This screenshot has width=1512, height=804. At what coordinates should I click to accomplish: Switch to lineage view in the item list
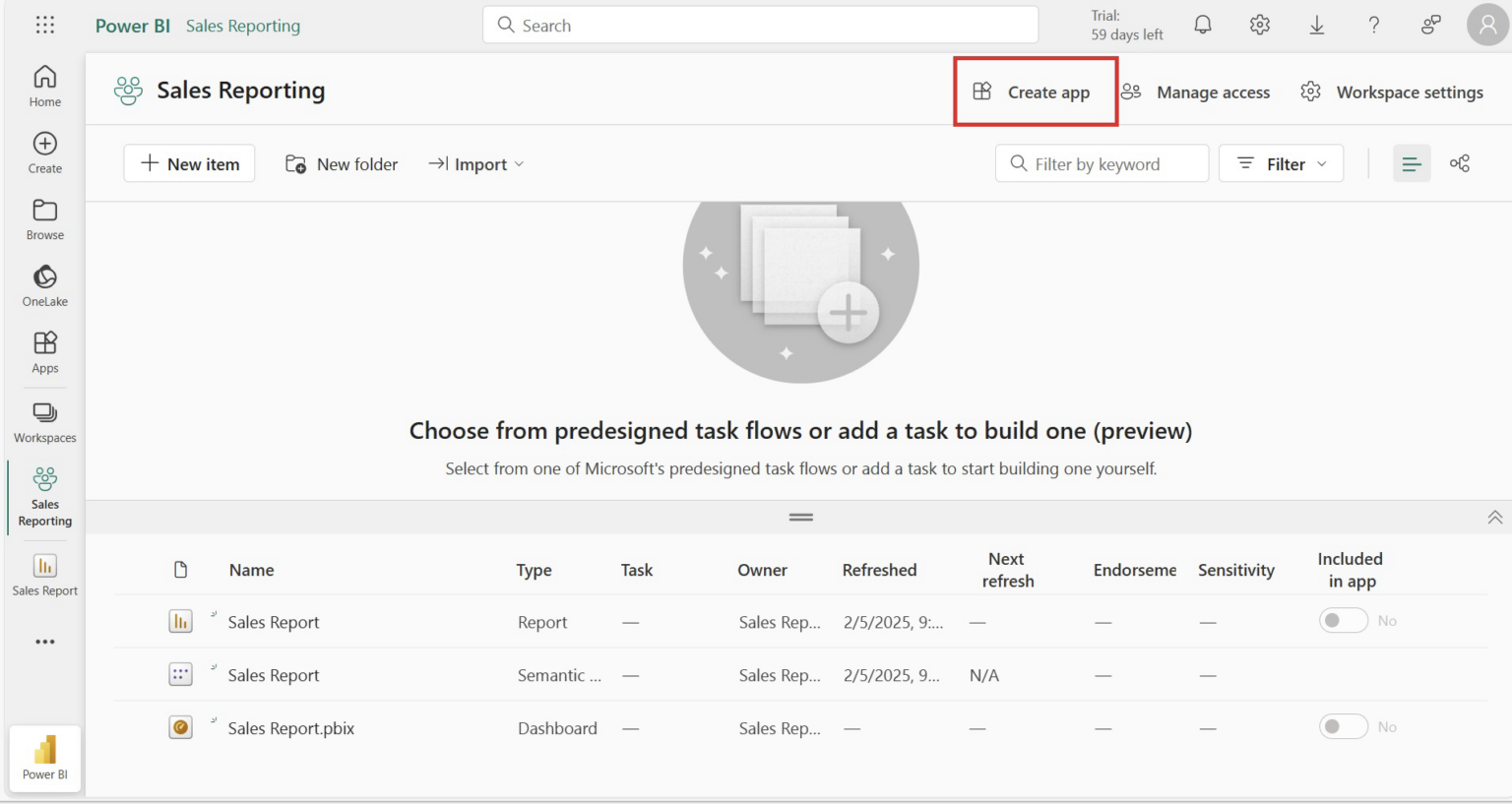1460,163
